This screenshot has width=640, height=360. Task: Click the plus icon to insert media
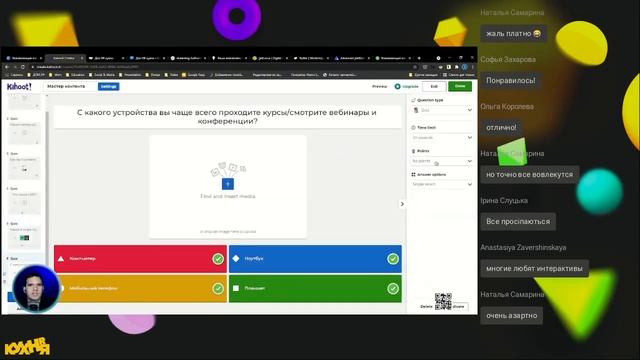point(228,184)
